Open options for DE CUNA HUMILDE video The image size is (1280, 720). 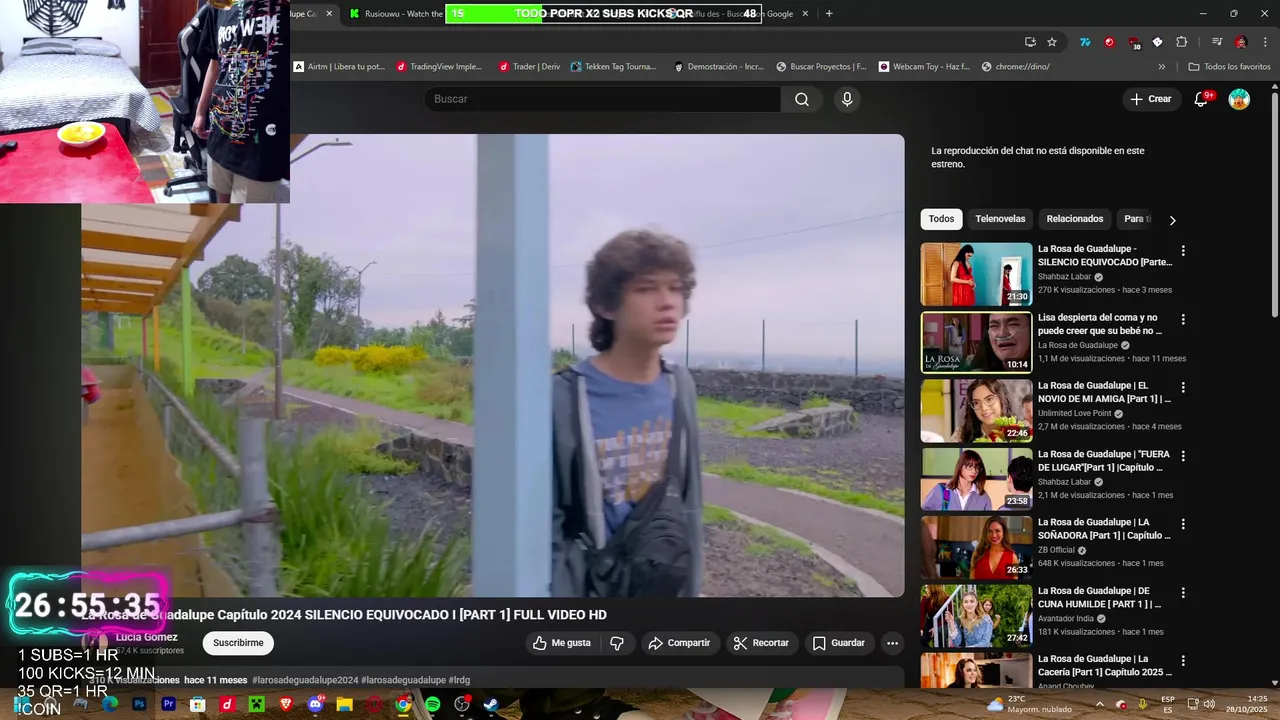[x=1183, y=593]
